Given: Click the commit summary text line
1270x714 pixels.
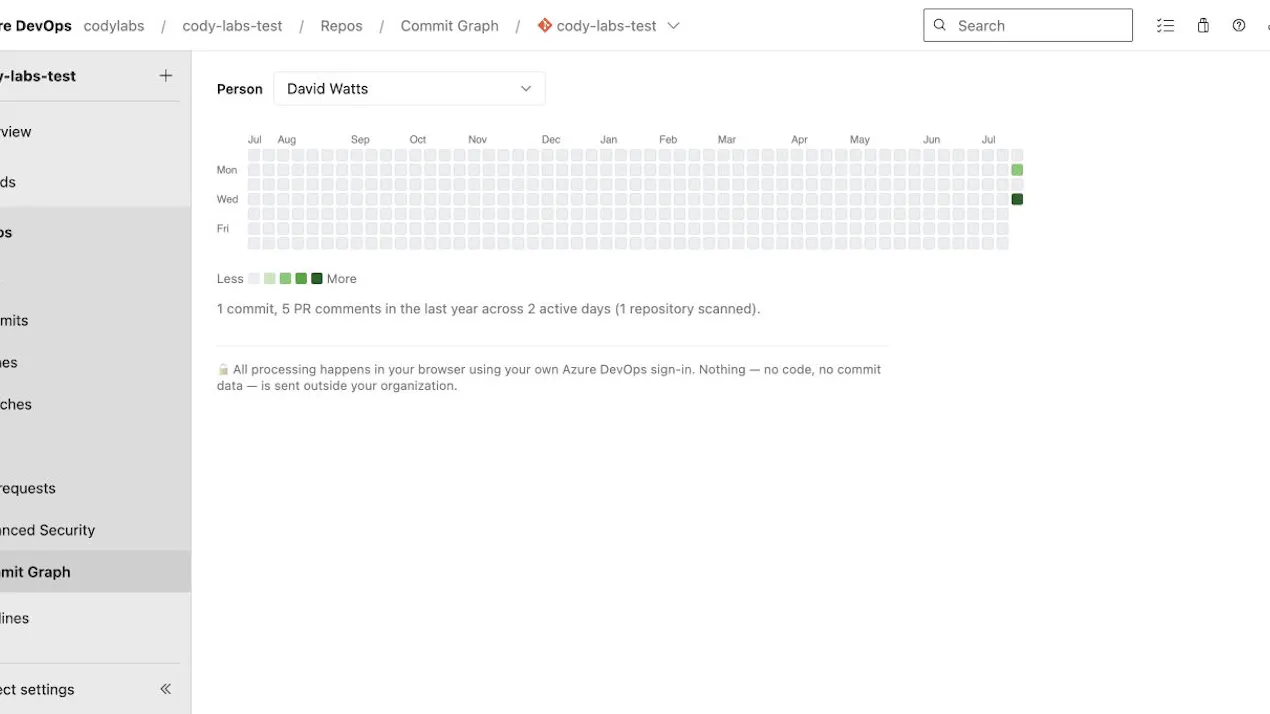Looking at the screenshot, I should pyautogui.click(x=488, y=309).
